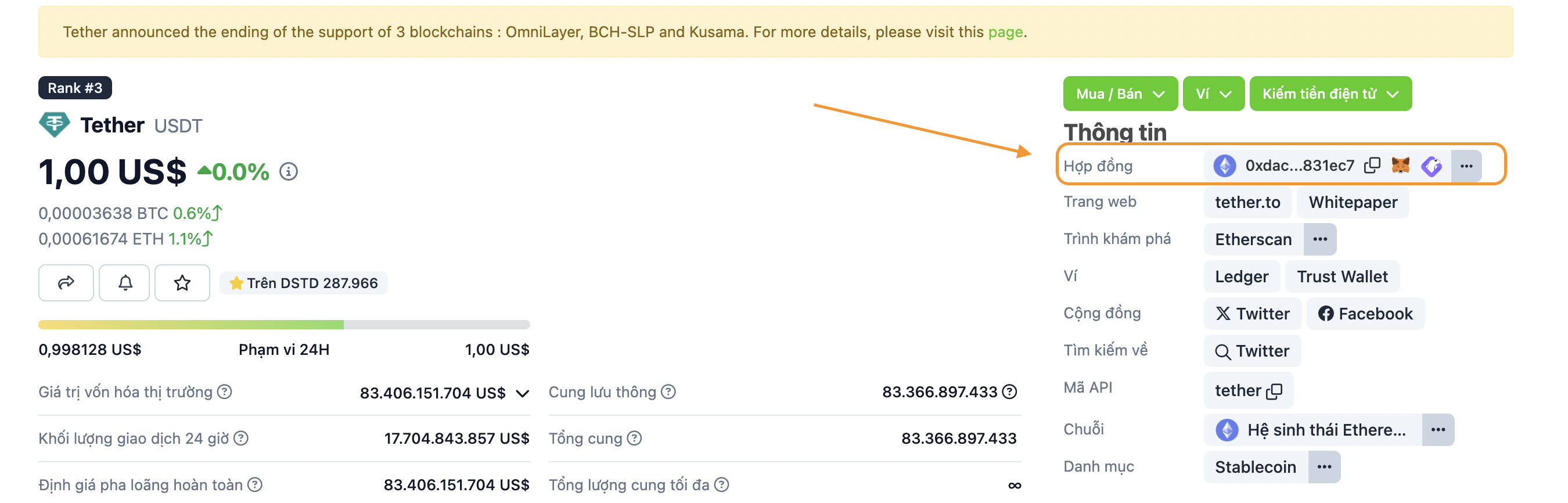Open the Mua / Bán dropdown

point(1120,94)
